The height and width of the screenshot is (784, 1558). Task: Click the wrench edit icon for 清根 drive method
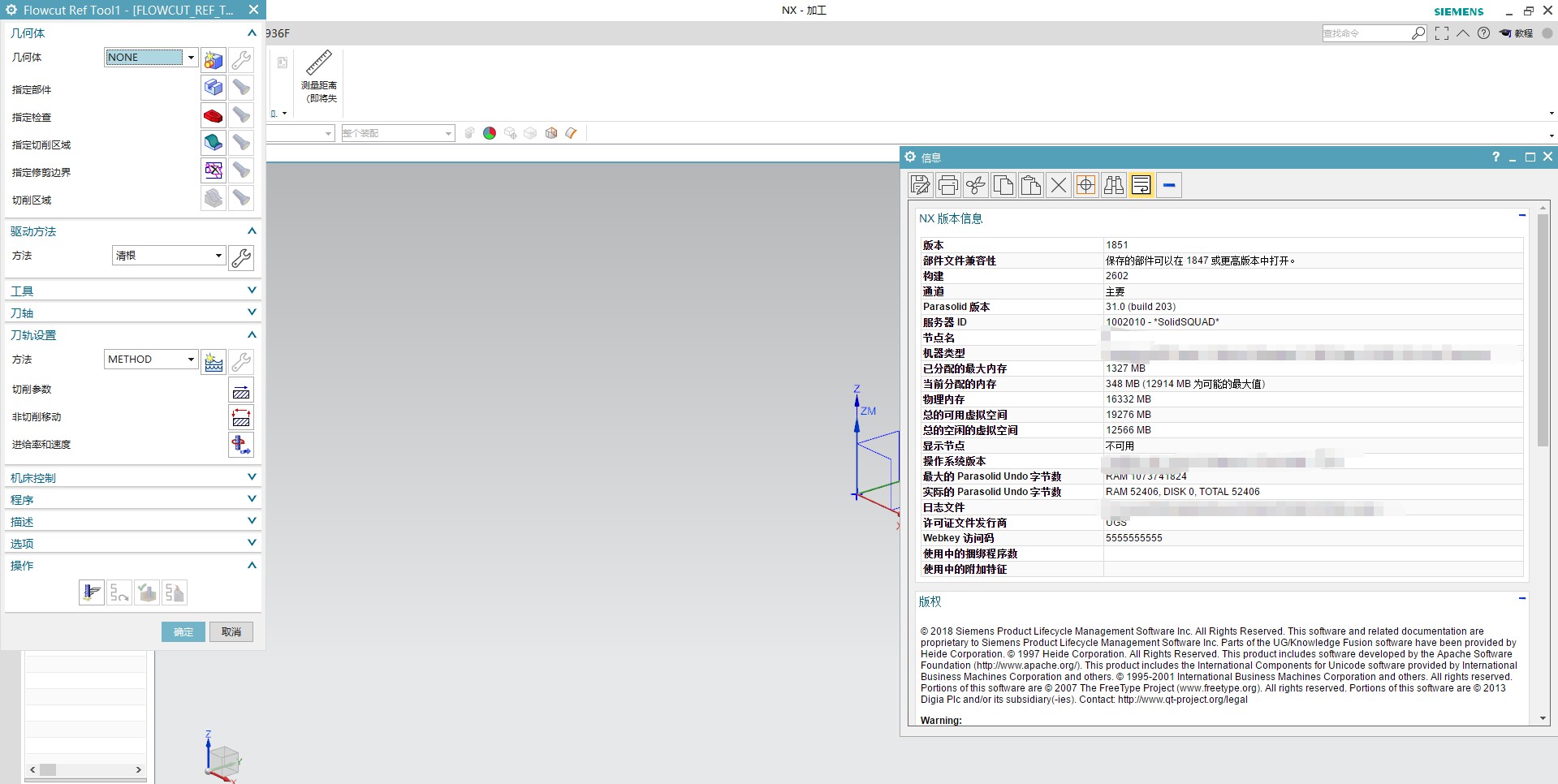point(241,258)
